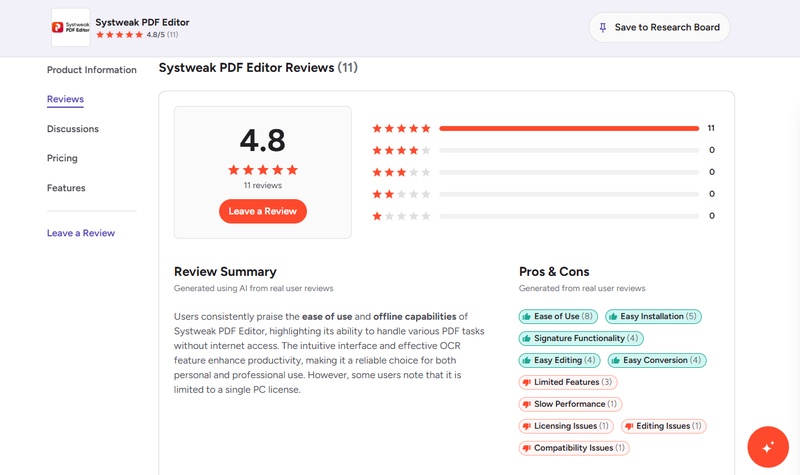The image size is (800, 475).
Task: Filter reviews by the 2-star rating row
Action: (543, 194)
